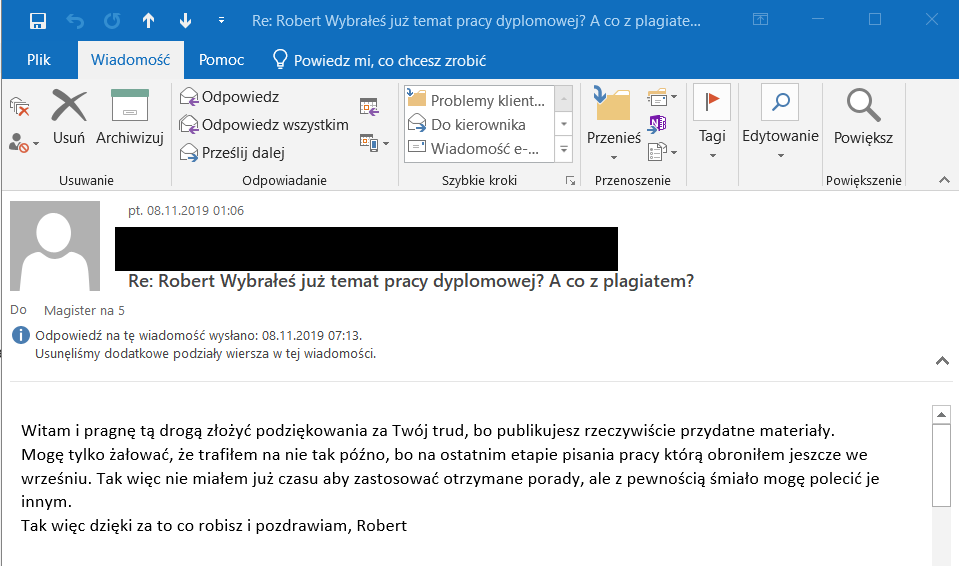Click the reply with meeting icon

[x=369, y=107]
